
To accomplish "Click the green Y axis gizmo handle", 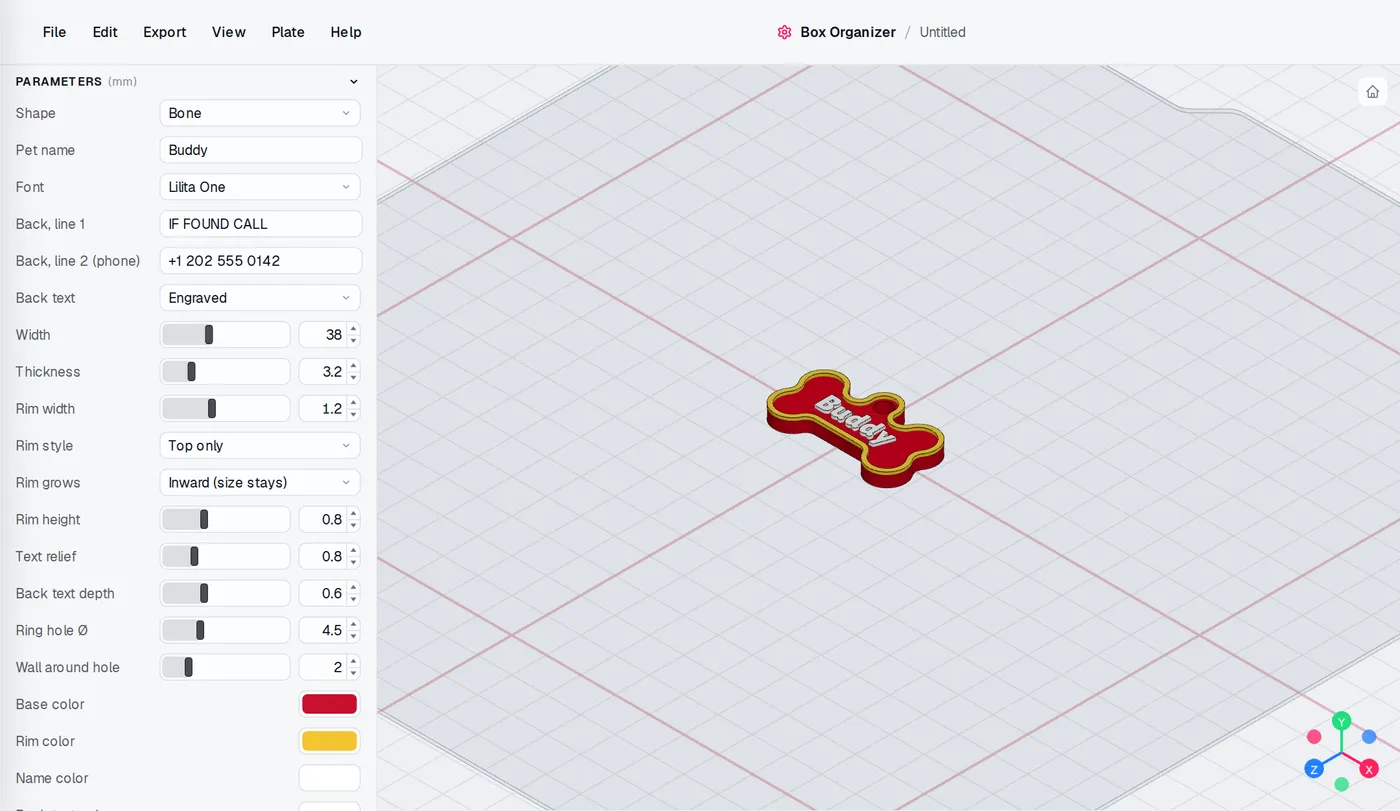I will click(1342, 721).
